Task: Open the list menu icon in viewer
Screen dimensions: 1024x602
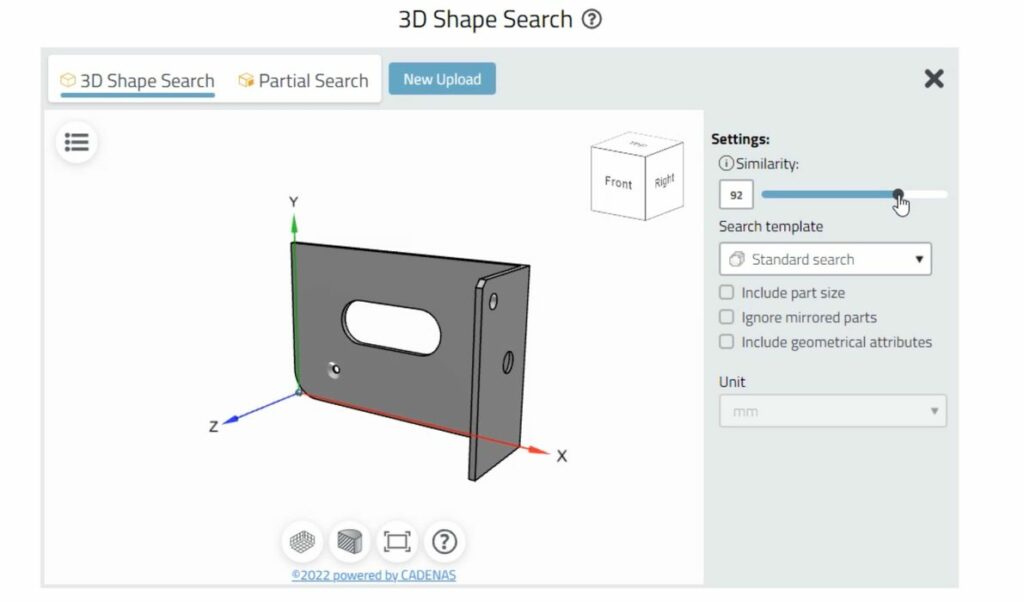Action: pyautogui.click(x=77, y=143)
